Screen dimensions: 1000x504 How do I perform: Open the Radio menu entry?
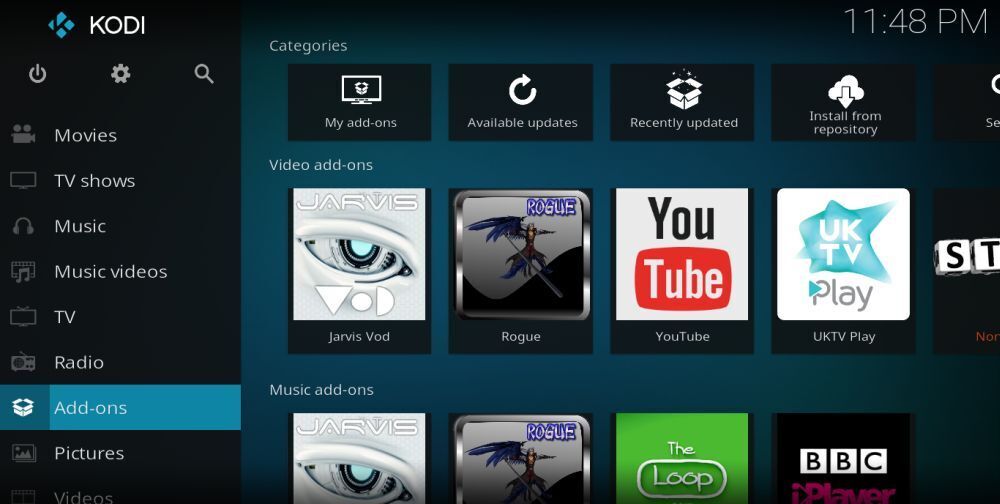tap(121, 362)
